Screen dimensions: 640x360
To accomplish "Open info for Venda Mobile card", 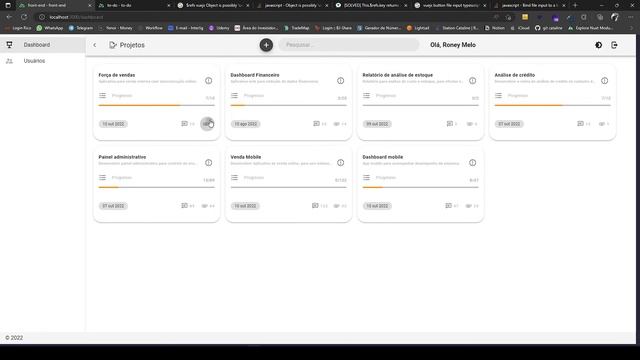I will pyautogui.click(x=340, y=163).
